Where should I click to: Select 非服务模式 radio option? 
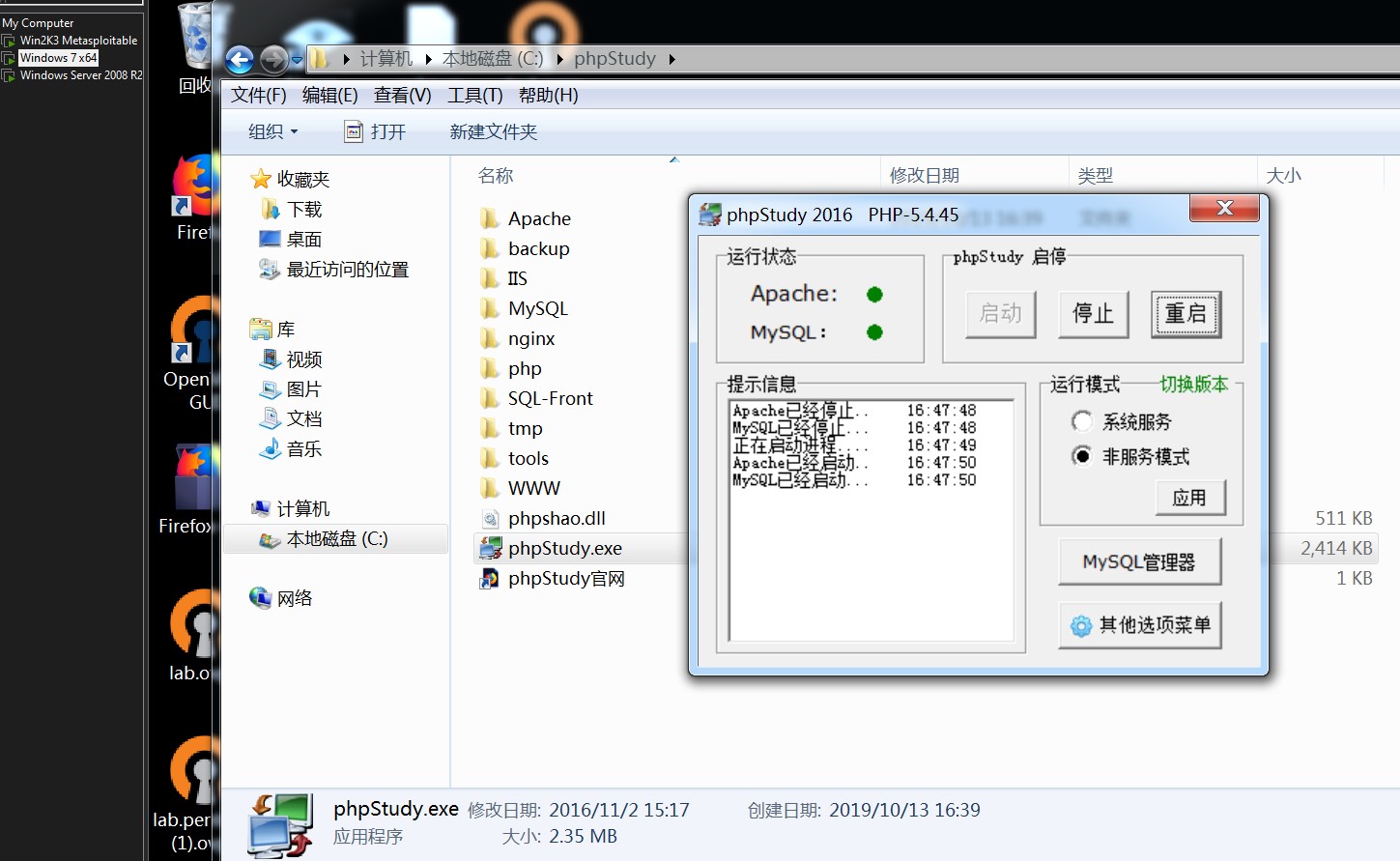pyautogui.click(x=1082, y=456)
